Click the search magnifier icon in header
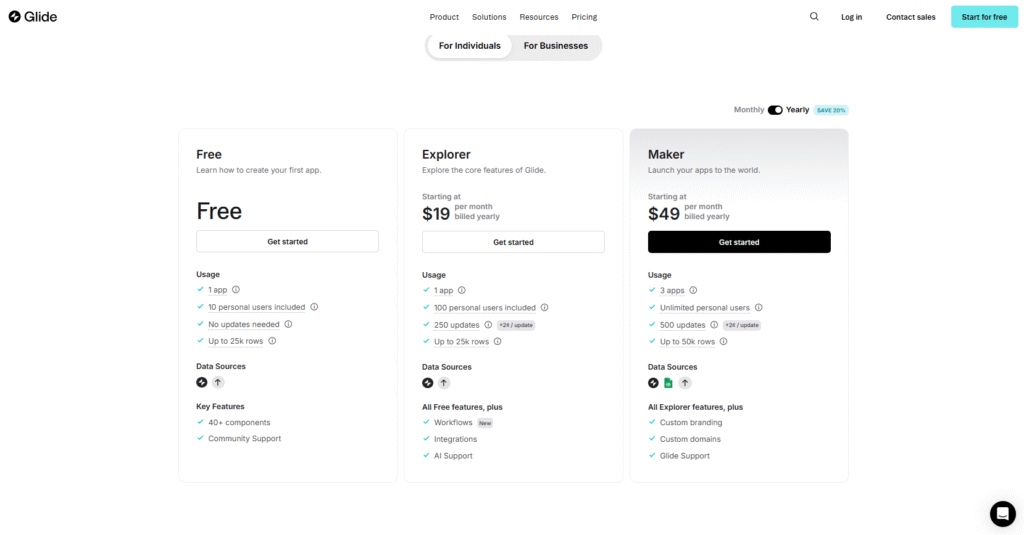The height and width of the screenshot is (535, 1024). [814, 17]
